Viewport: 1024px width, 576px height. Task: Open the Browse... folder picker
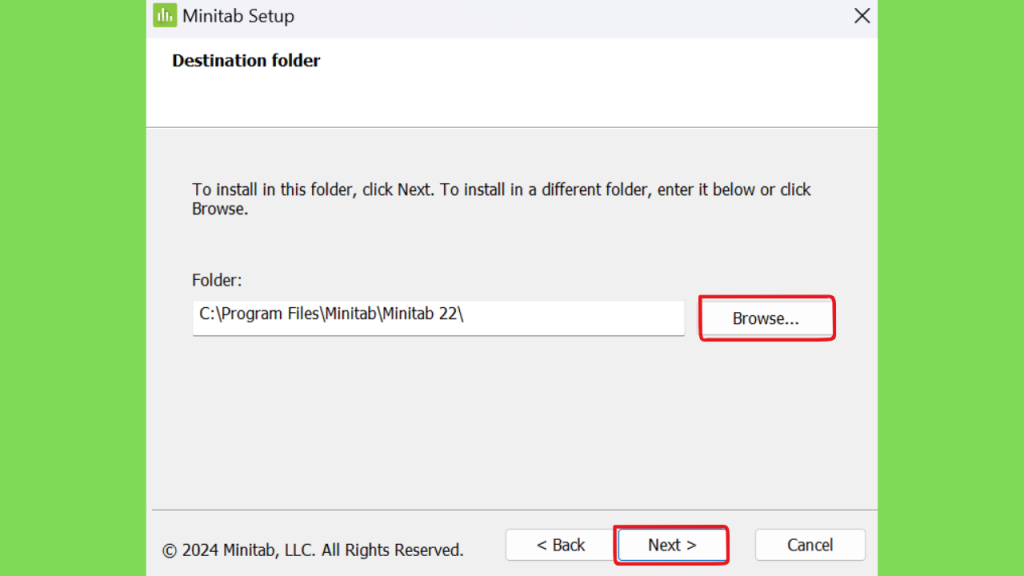point(766,318)
